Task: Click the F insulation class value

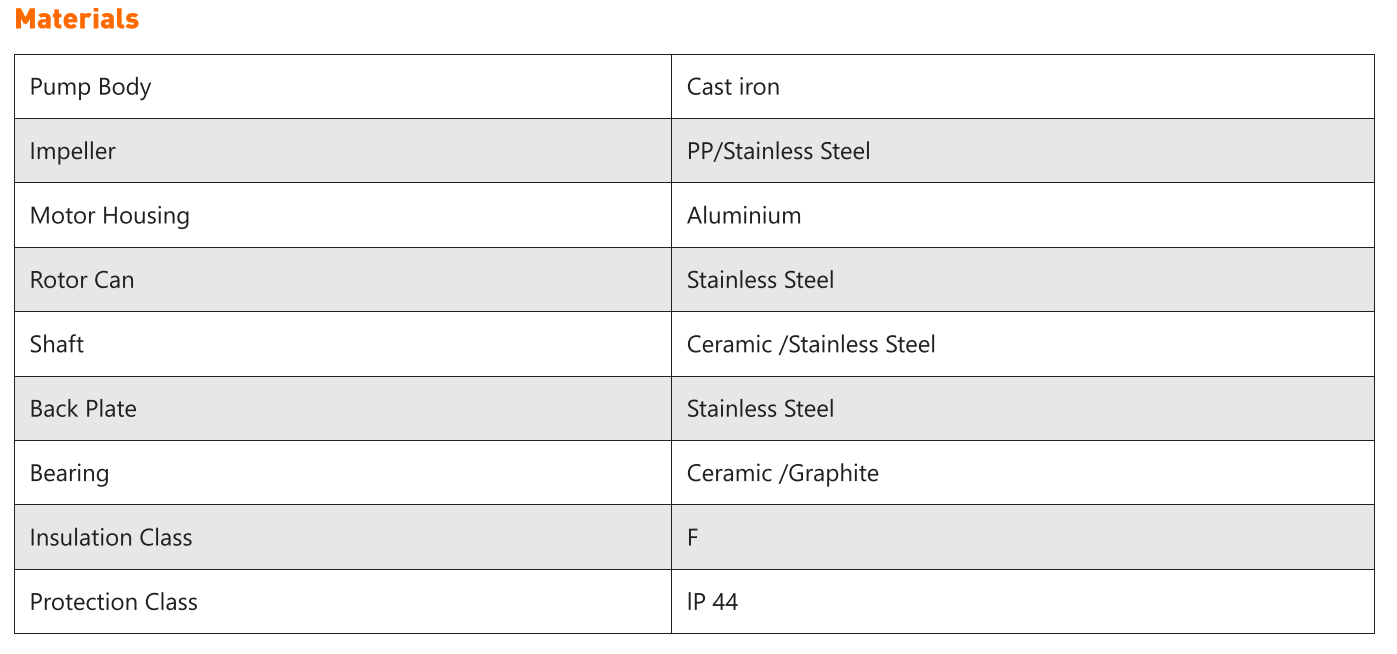Action: (692, 537)
